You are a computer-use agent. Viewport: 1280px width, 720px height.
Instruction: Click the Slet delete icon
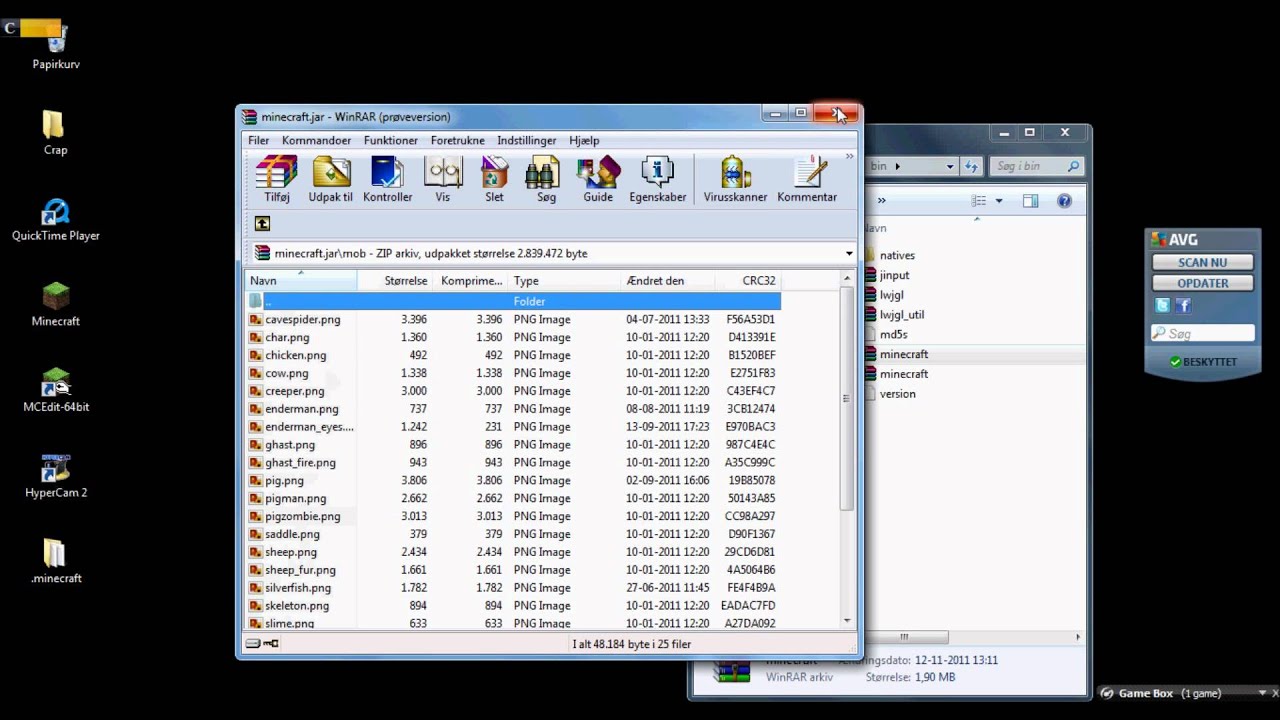point(494,181)
